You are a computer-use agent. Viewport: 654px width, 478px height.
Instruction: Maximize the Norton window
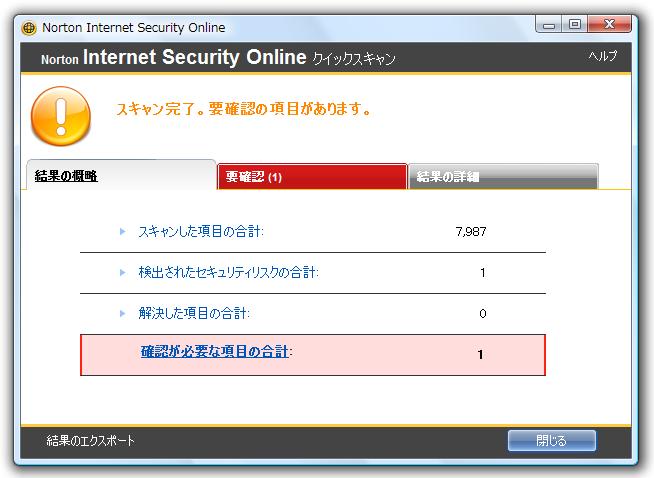pyautogui.click(x=575, y=25)
